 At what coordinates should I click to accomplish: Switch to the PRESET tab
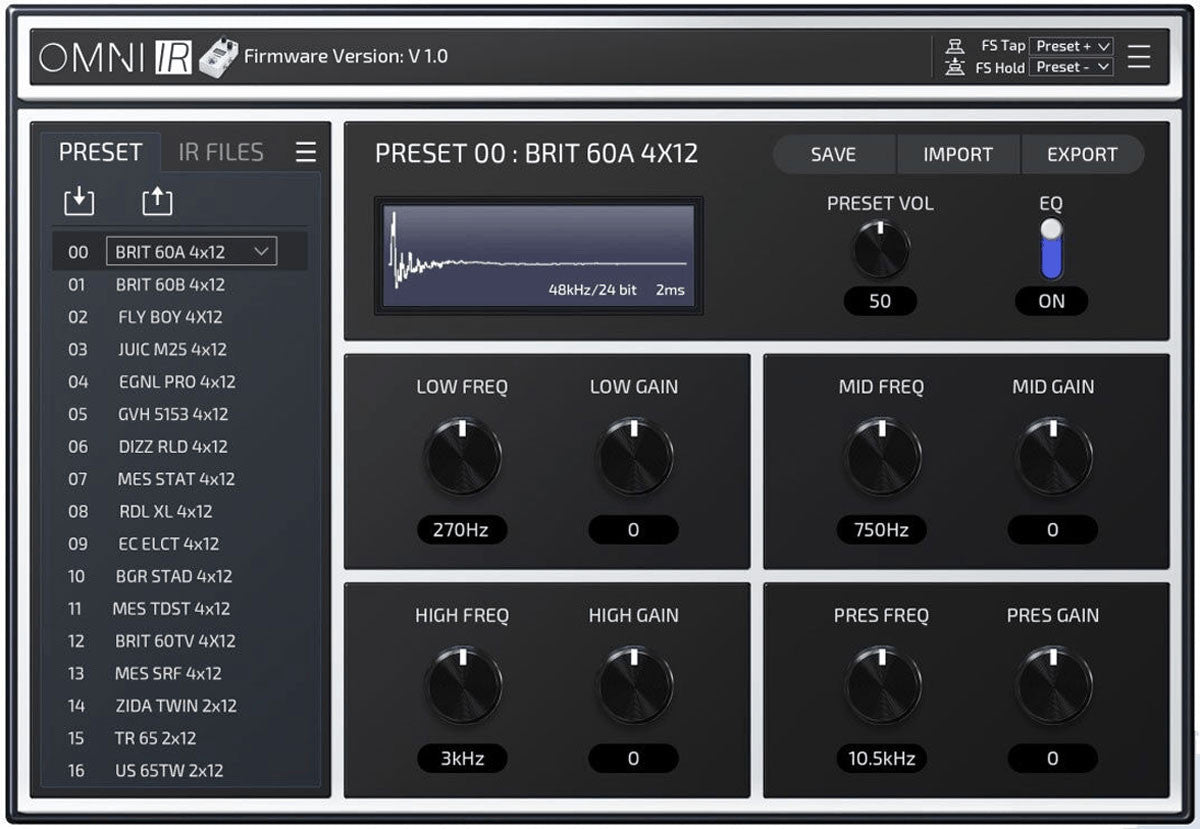tap(100, 152)
